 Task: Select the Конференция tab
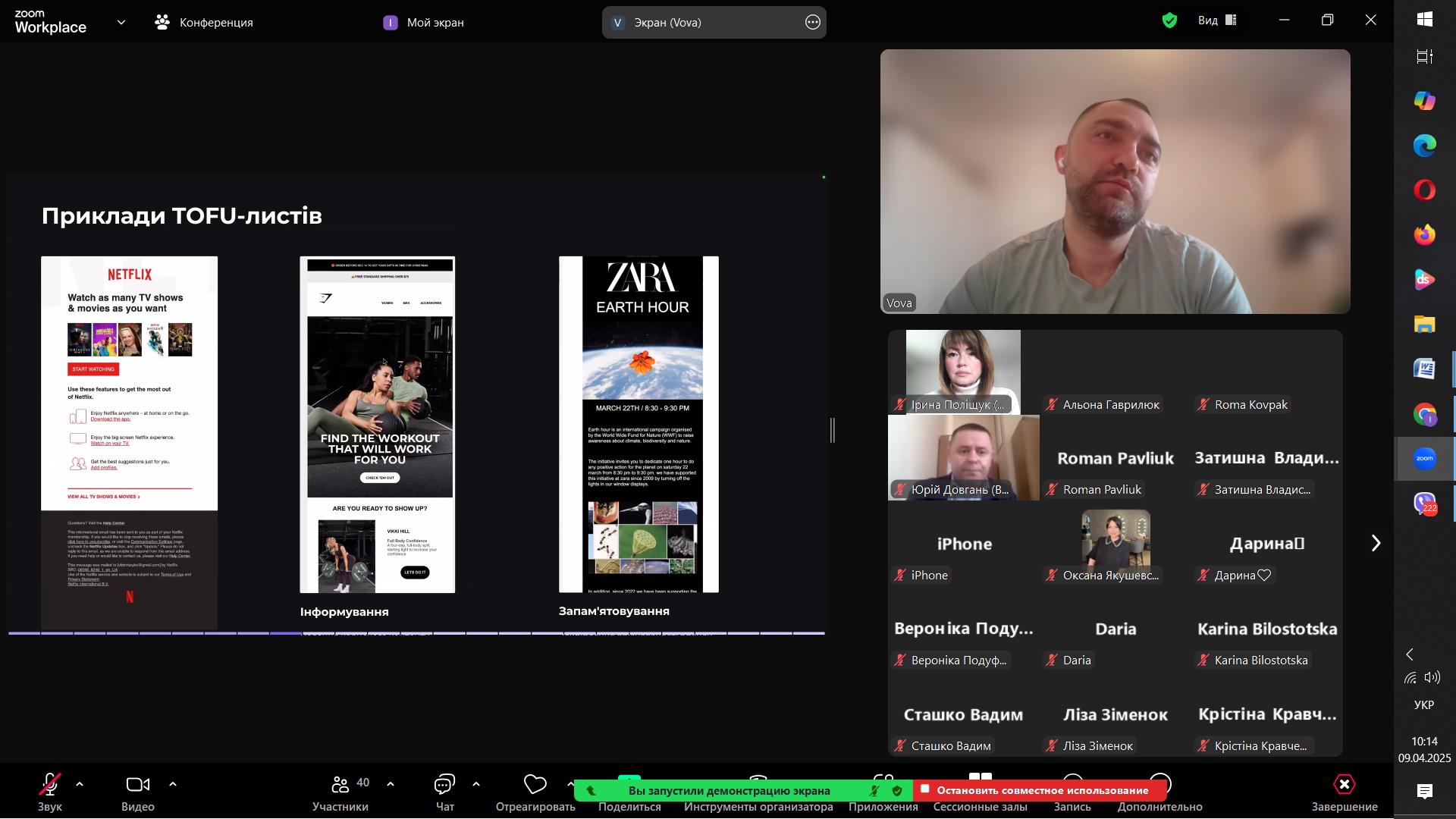pos(204,22)
